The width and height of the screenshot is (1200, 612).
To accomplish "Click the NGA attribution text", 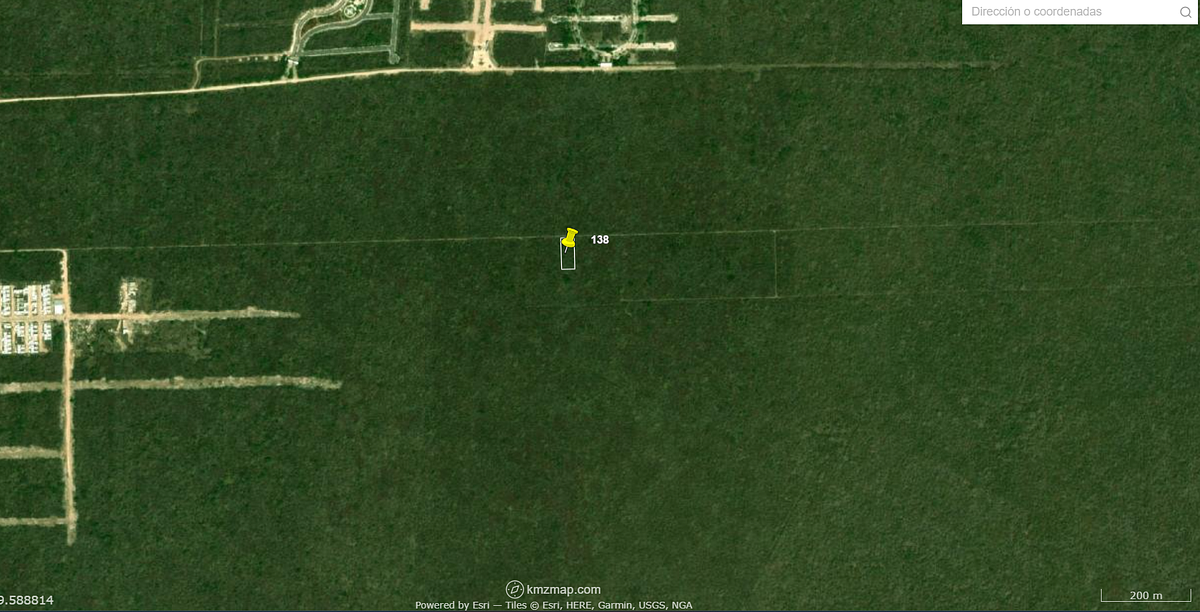I will 682,605.
